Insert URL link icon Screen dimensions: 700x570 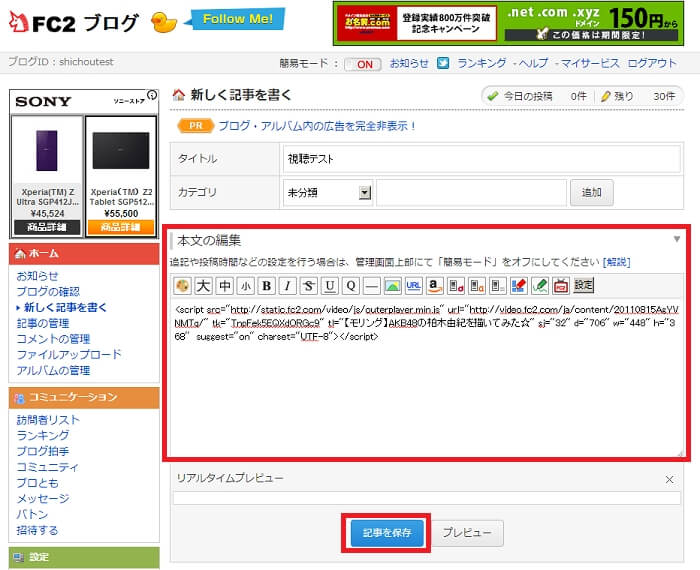[413, 286]
